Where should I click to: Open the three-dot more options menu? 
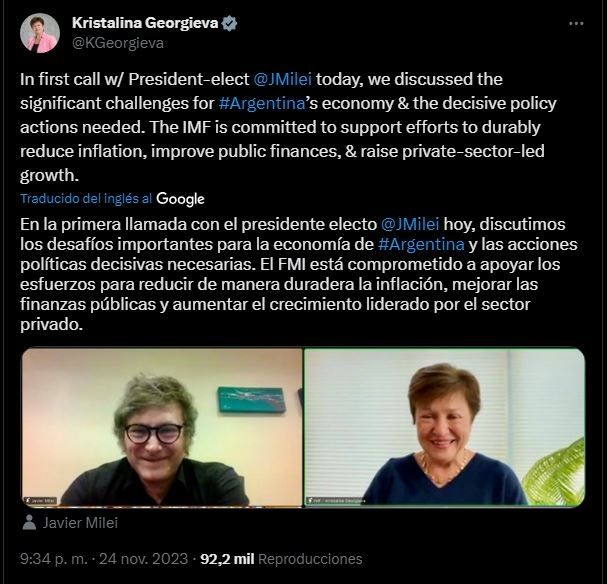click(x=576, y=24)
